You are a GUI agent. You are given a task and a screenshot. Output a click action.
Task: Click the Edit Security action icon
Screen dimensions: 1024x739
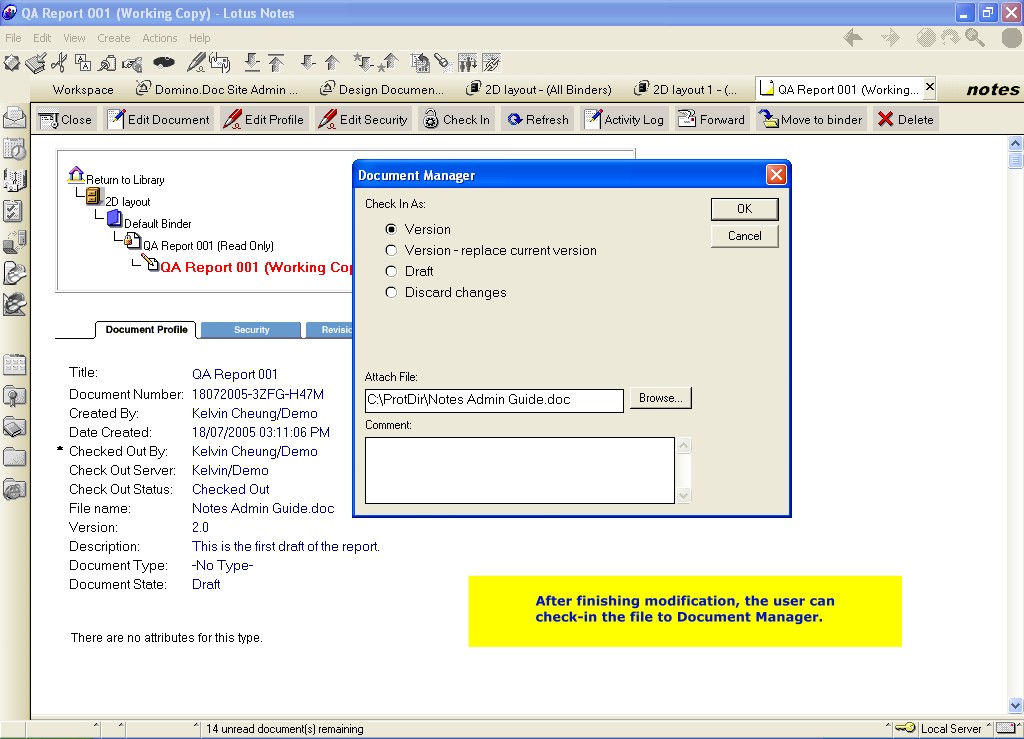[327, 119]
